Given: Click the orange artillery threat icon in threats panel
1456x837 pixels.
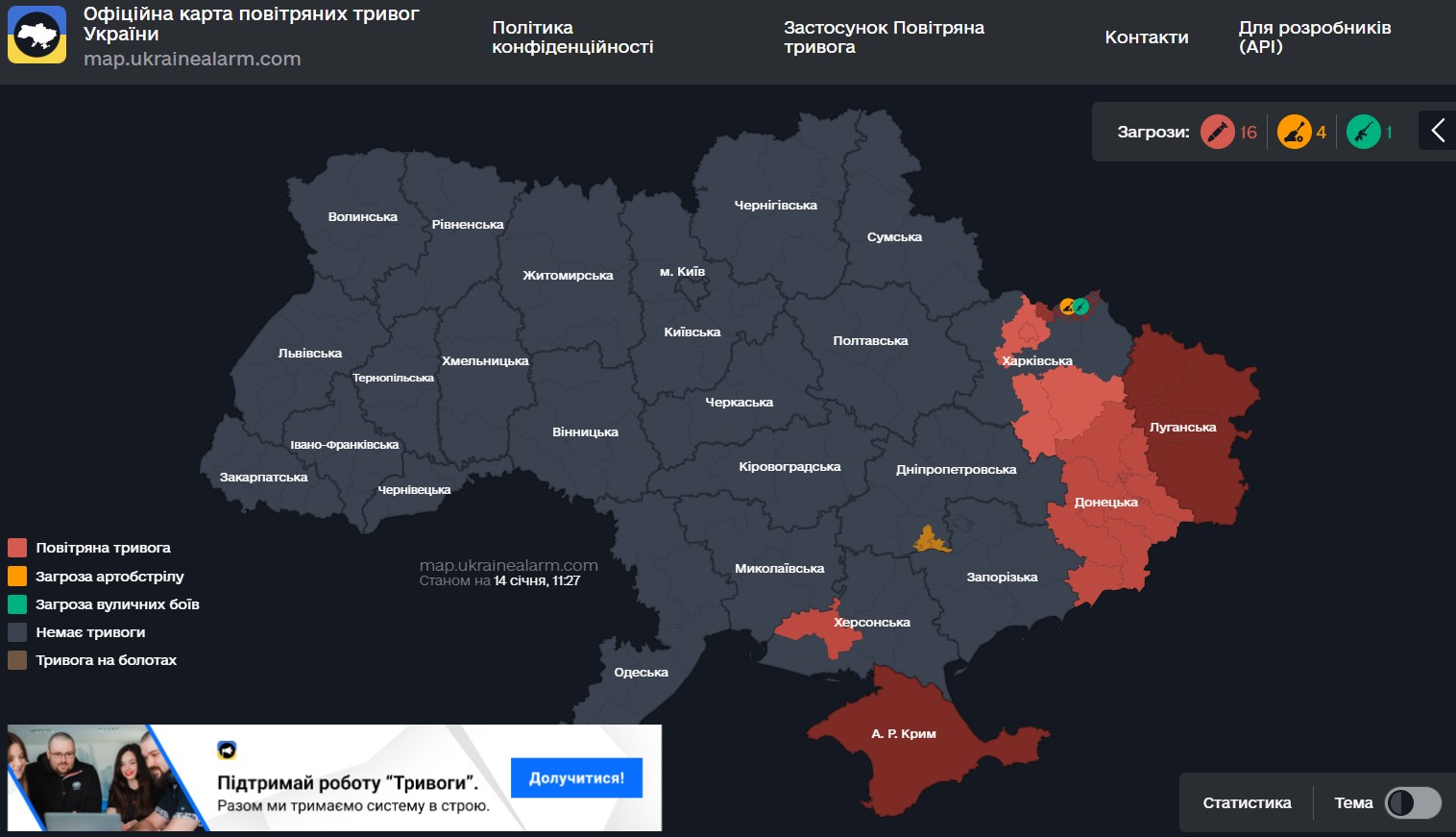Looking at the screenshot, I should pyautogui.click(x=1294, y=132).
